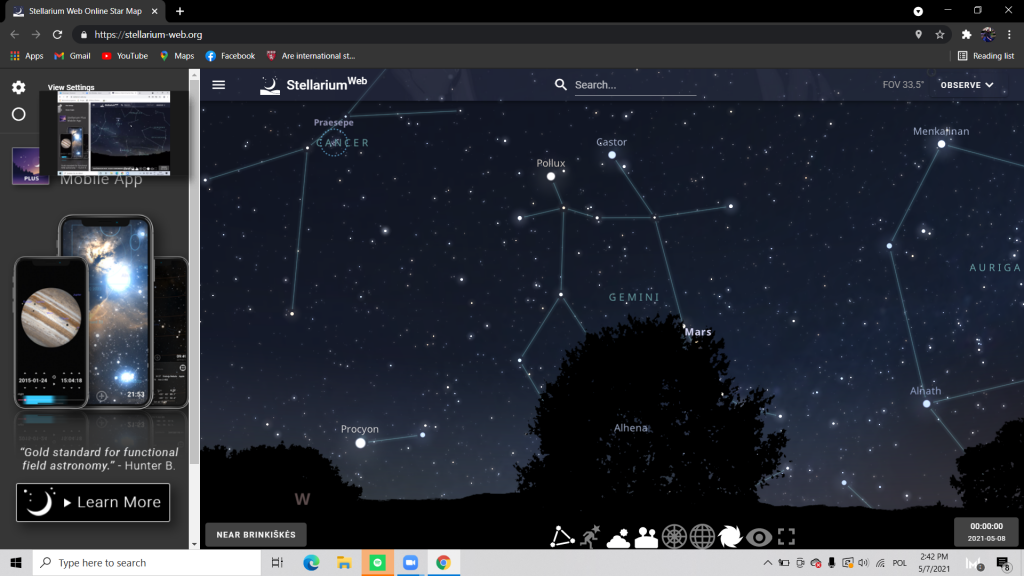The image size is (1024, 576).
Task: Toggle constellation art figures
Action: pos(591,537)
